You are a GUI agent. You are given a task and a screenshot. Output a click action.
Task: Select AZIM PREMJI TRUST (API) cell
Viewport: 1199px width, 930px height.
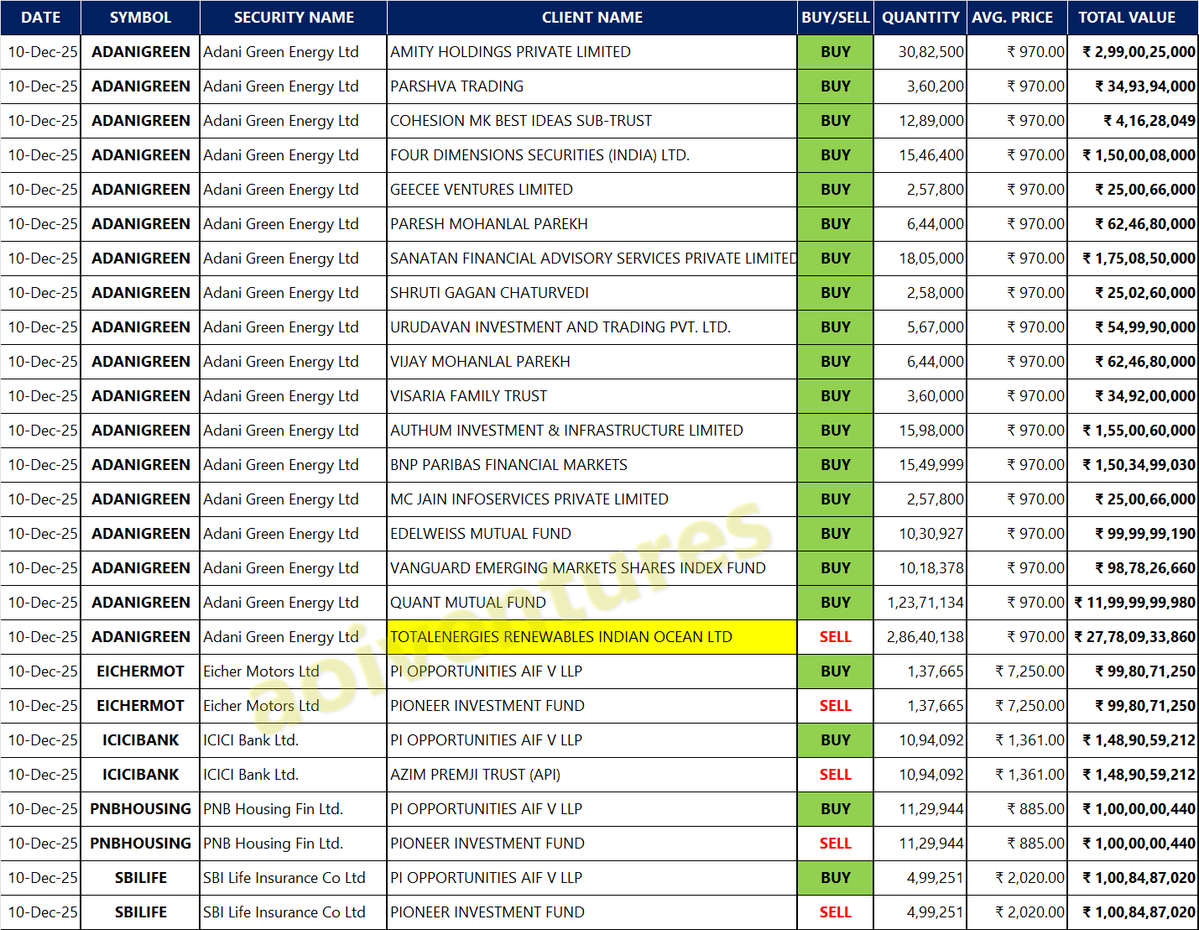point(592,775)
